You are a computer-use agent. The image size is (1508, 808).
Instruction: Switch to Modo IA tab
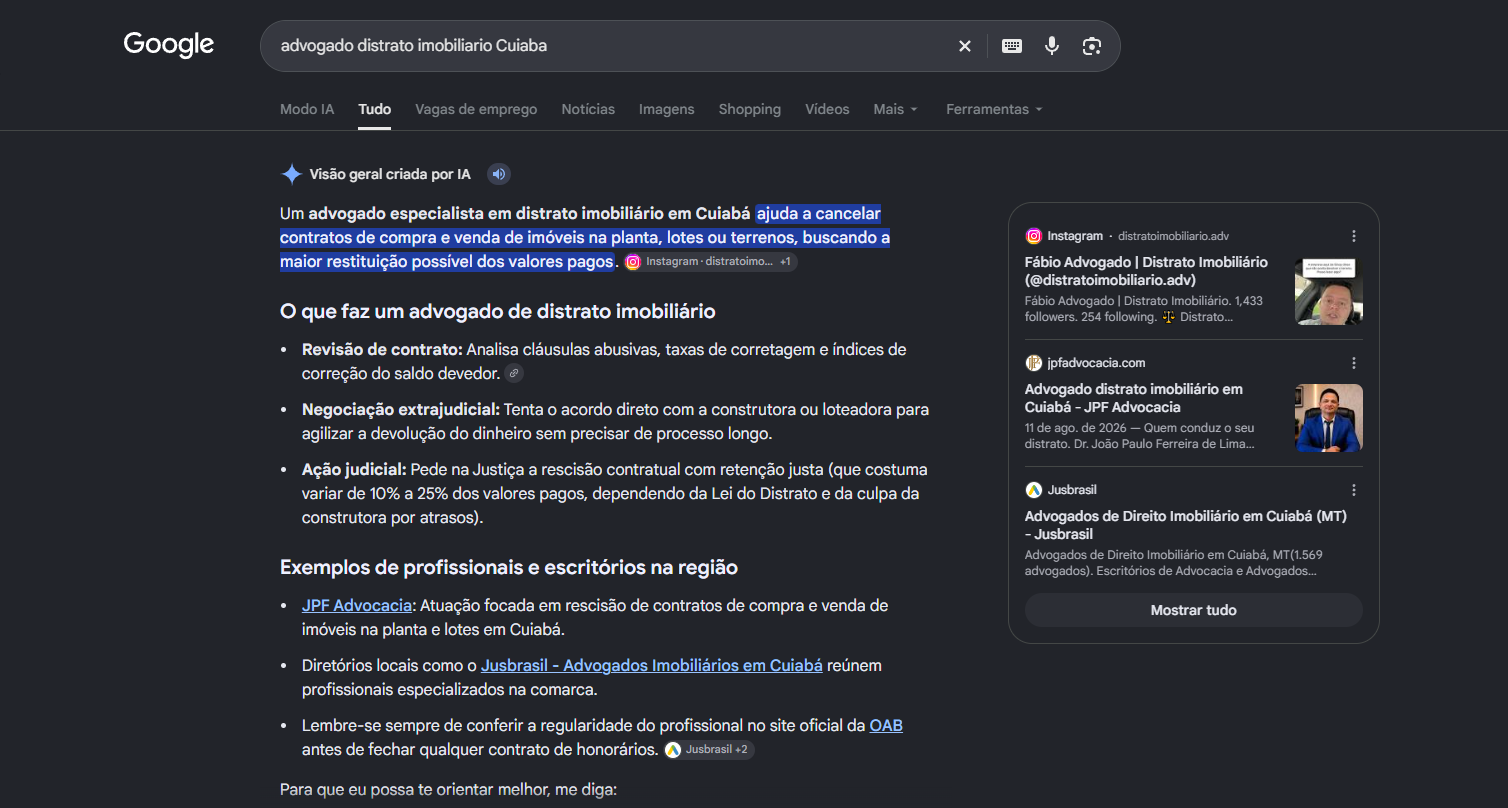pyautogui.click(x=307, y=109)
